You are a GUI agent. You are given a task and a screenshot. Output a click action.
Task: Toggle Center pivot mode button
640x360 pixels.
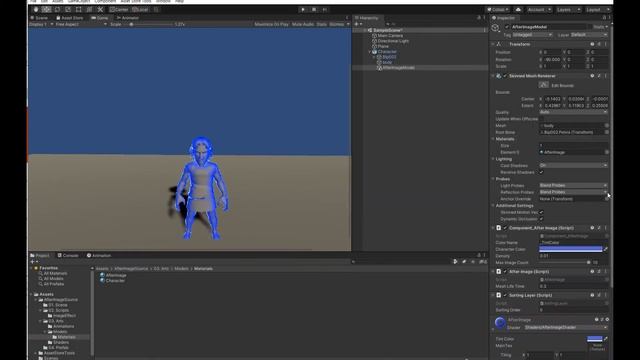pos(119,9)
